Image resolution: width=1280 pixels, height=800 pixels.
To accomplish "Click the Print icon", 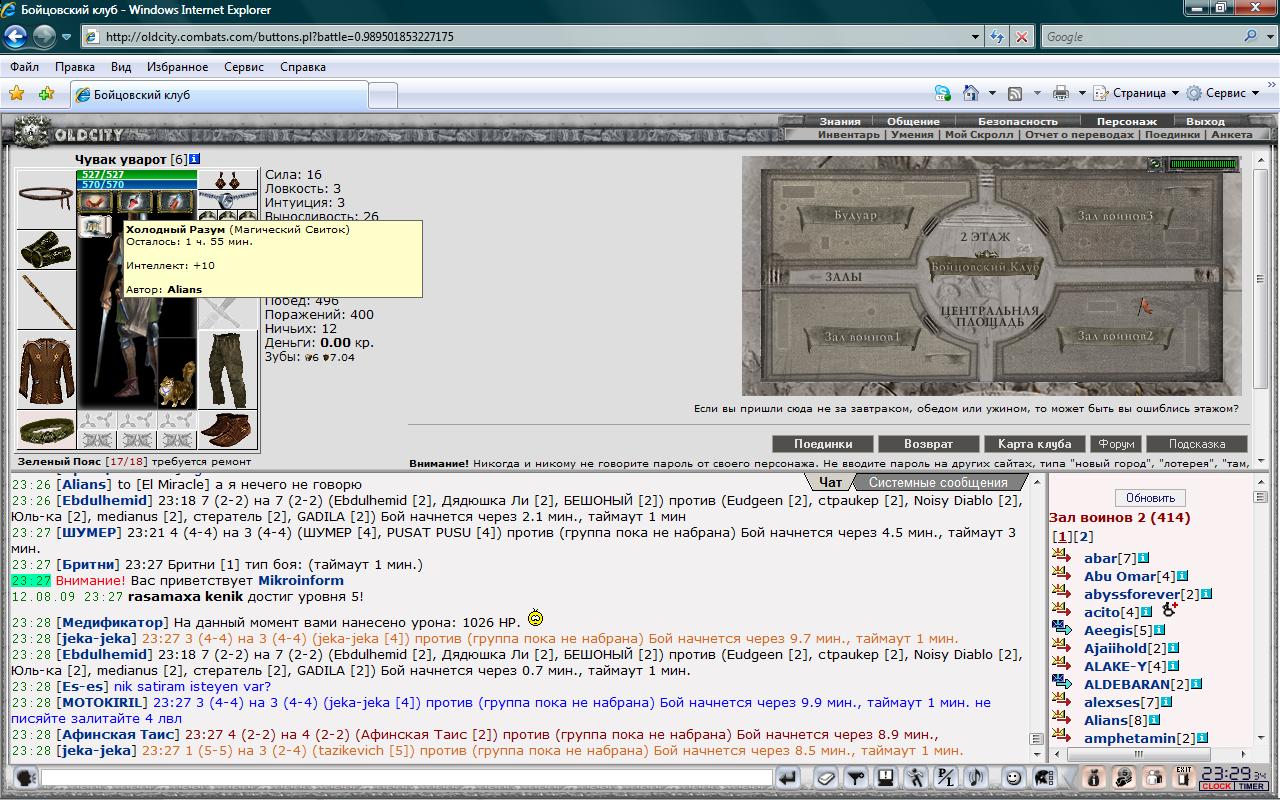I will point(1061,93).
